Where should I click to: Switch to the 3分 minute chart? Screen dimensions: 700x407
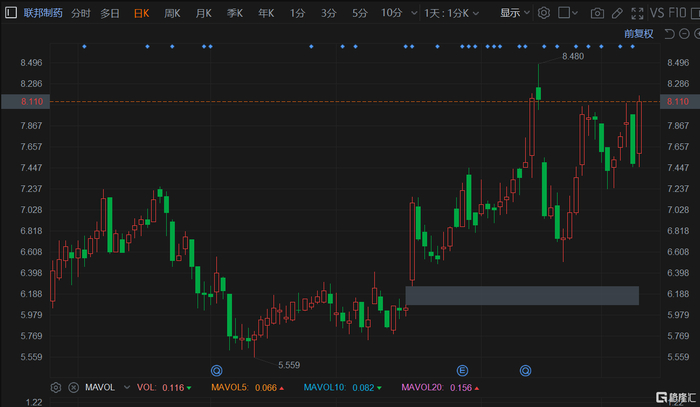point(329,13)
